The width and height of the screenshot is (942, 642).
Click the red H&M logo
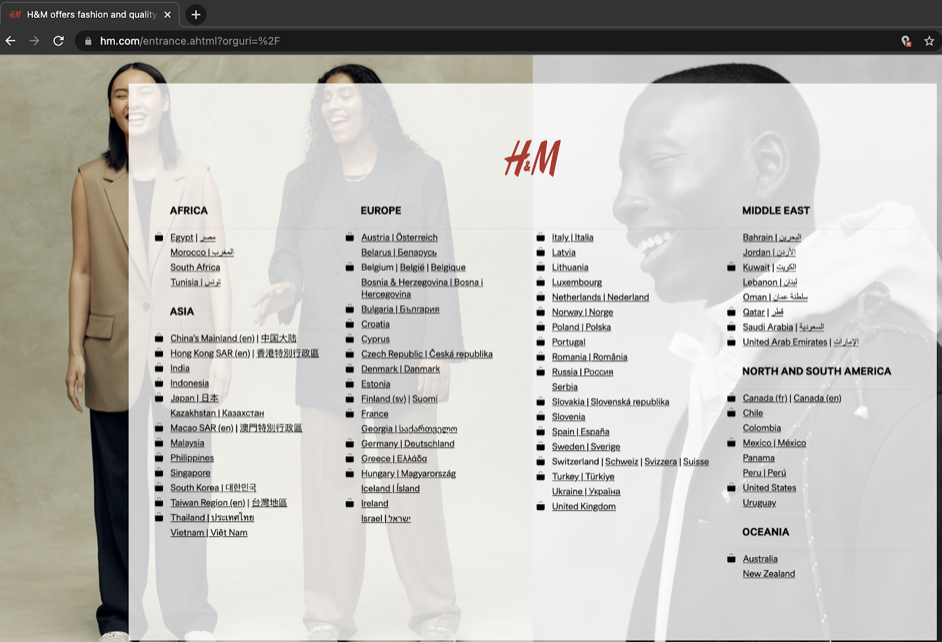point(532,158)
